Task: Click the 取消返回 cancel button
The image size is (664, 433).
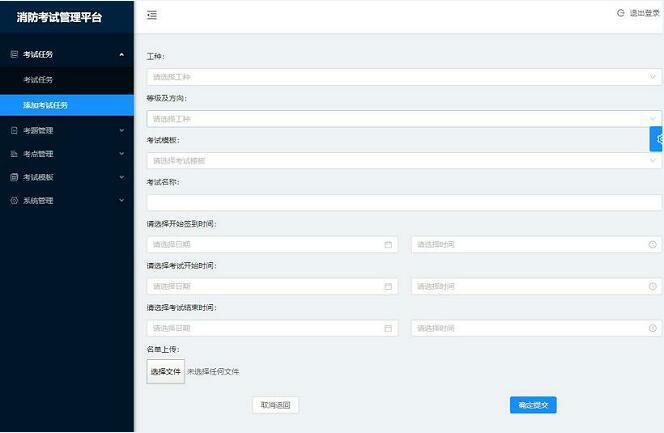Action: [275, 405]
